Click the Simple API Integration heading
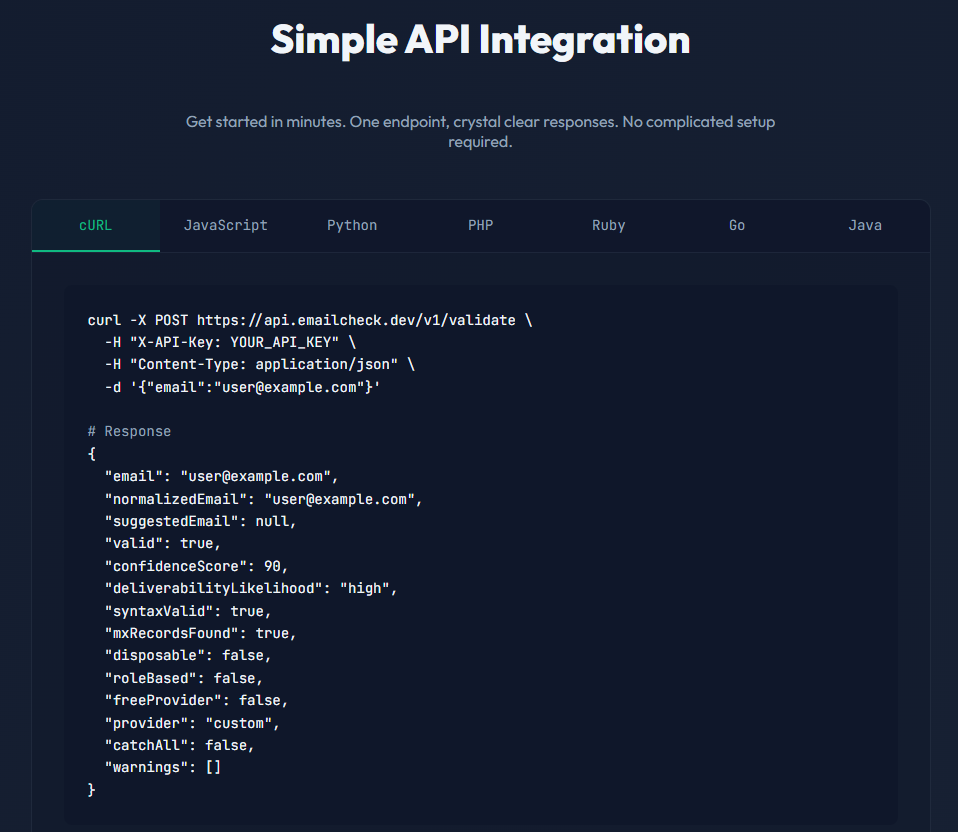This screenshot has width=958, height=832. [480, 40]
